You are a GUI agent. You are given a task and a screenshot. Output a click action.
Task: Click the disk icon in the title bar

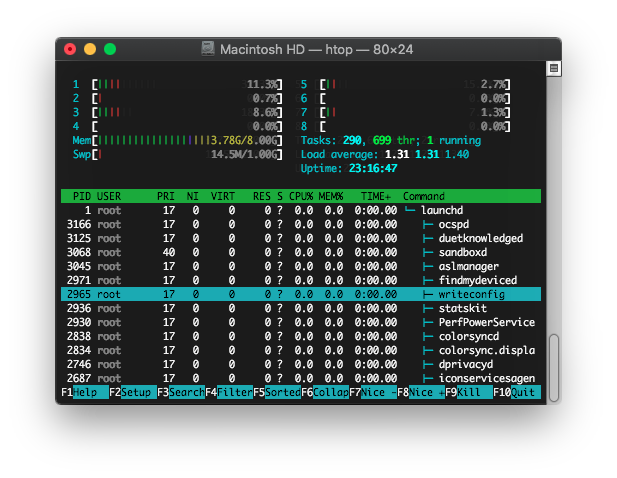[x=208, y=49]
